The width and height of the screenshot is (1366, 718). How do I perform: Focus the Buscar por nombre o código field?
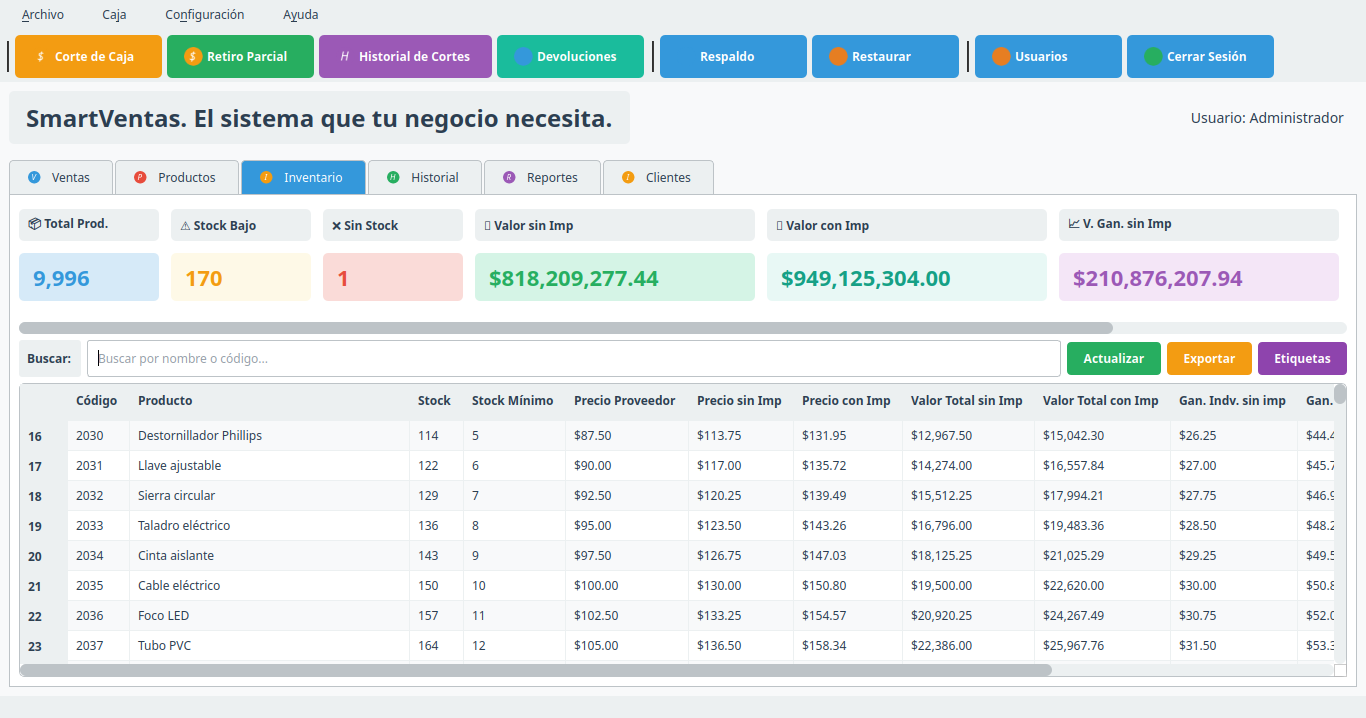coord(574,358)
